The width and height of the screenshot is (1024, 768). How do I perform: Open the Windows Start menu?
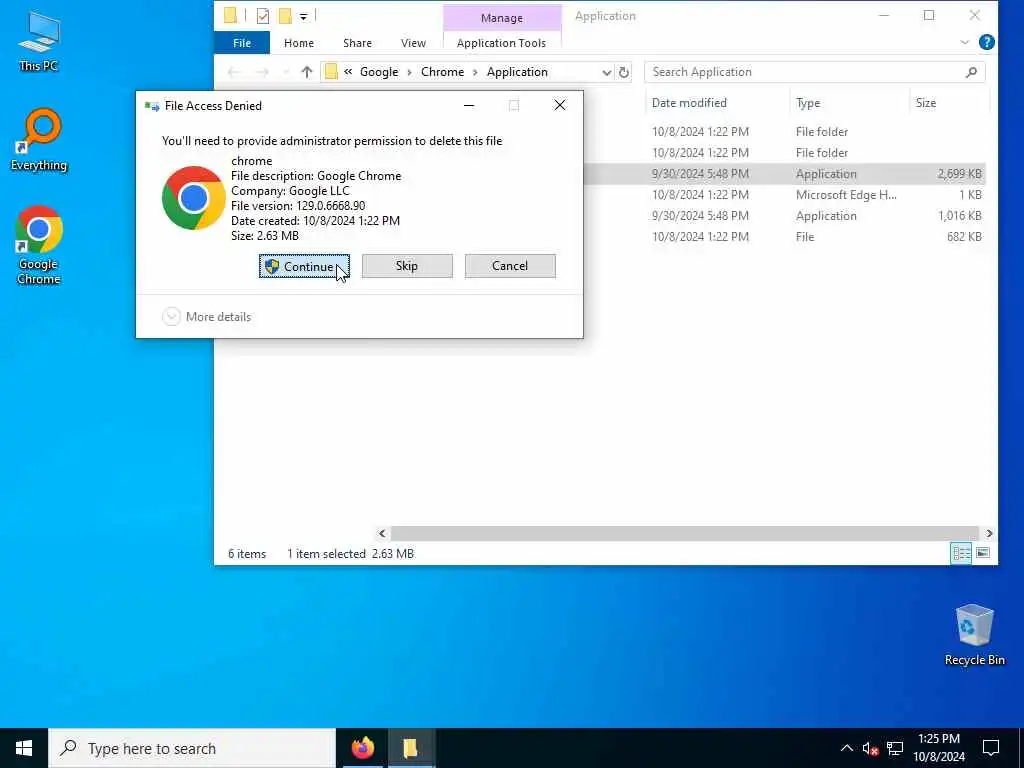point(24,748)
